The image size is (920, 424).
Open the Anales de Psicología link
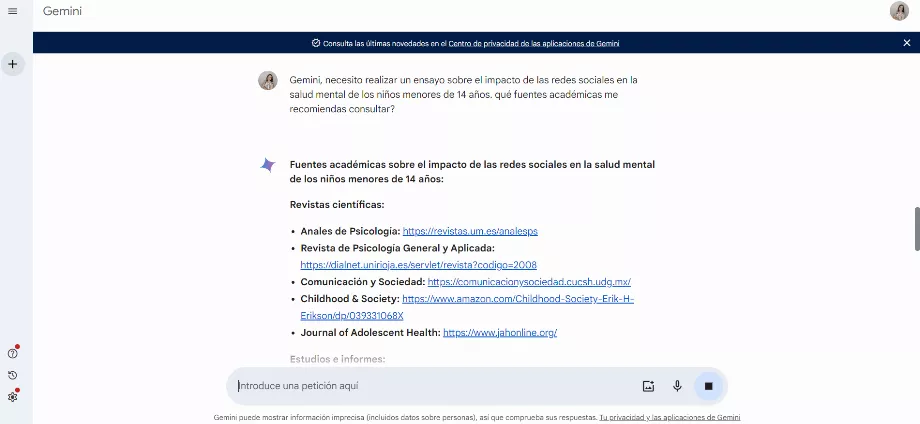pos(470,231)
